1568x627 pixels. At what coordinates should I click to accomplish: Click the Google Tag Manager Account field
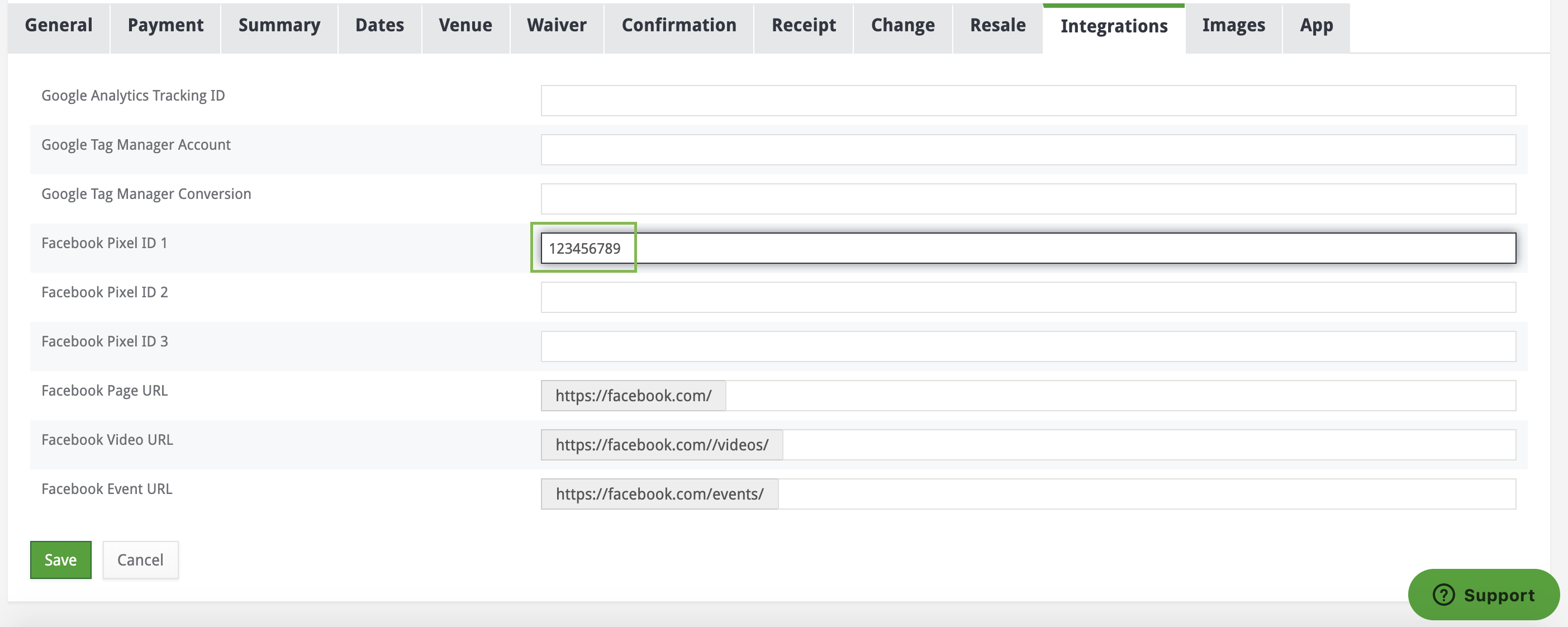[x=1028, y=150]
